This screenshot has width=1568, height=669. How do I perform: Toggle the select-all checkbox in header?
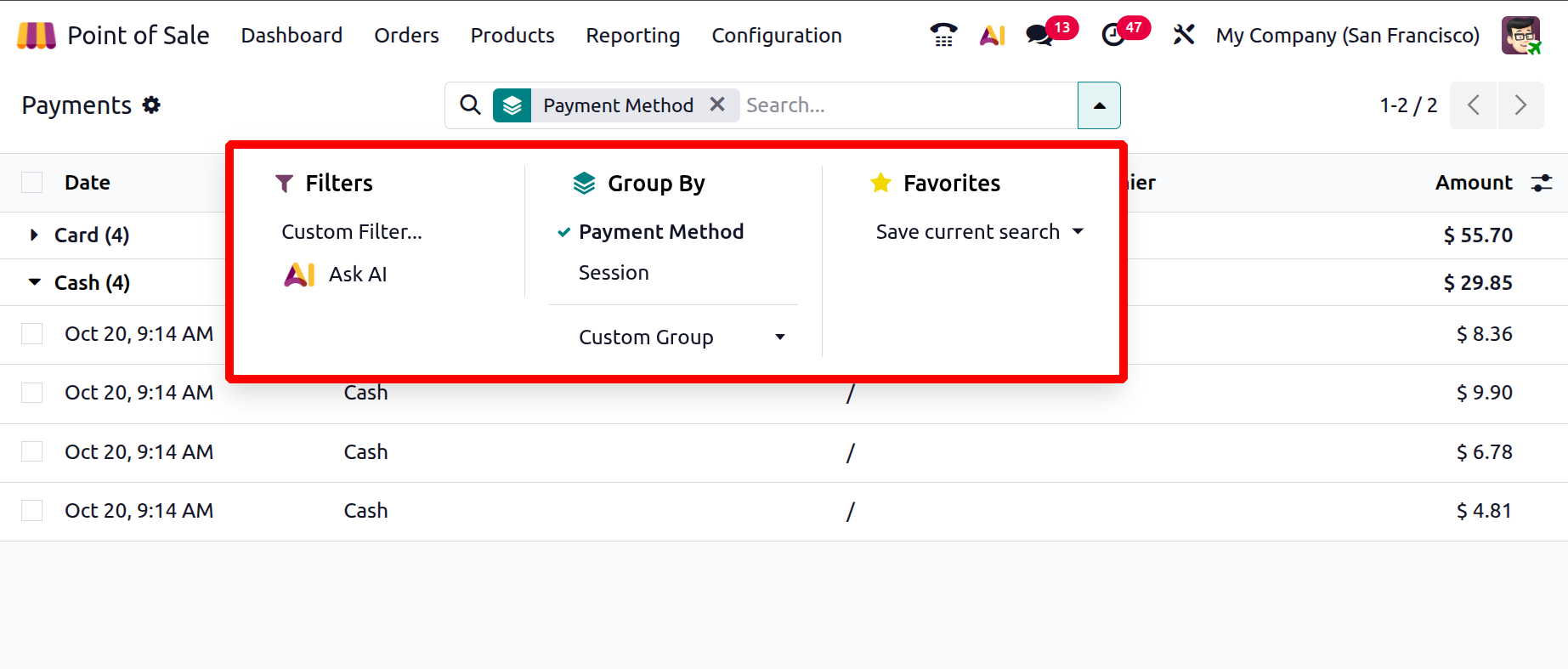[x=32, y=183]
